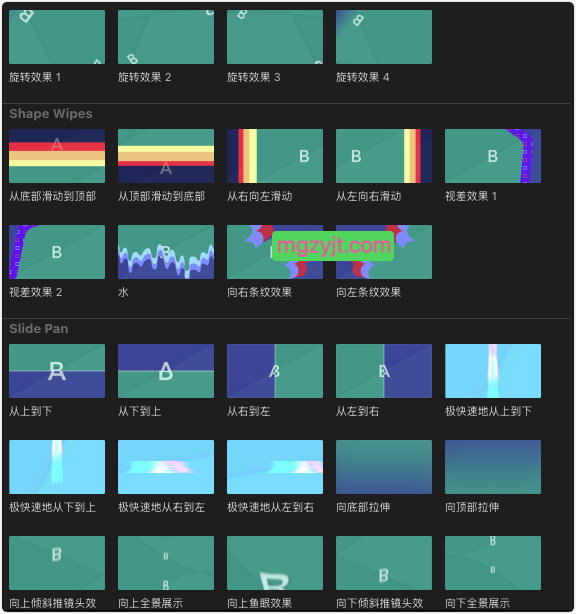Choose the 视差效果 2 transition thumbnail
The image size is (576, 614).
[x=57, y=252]
